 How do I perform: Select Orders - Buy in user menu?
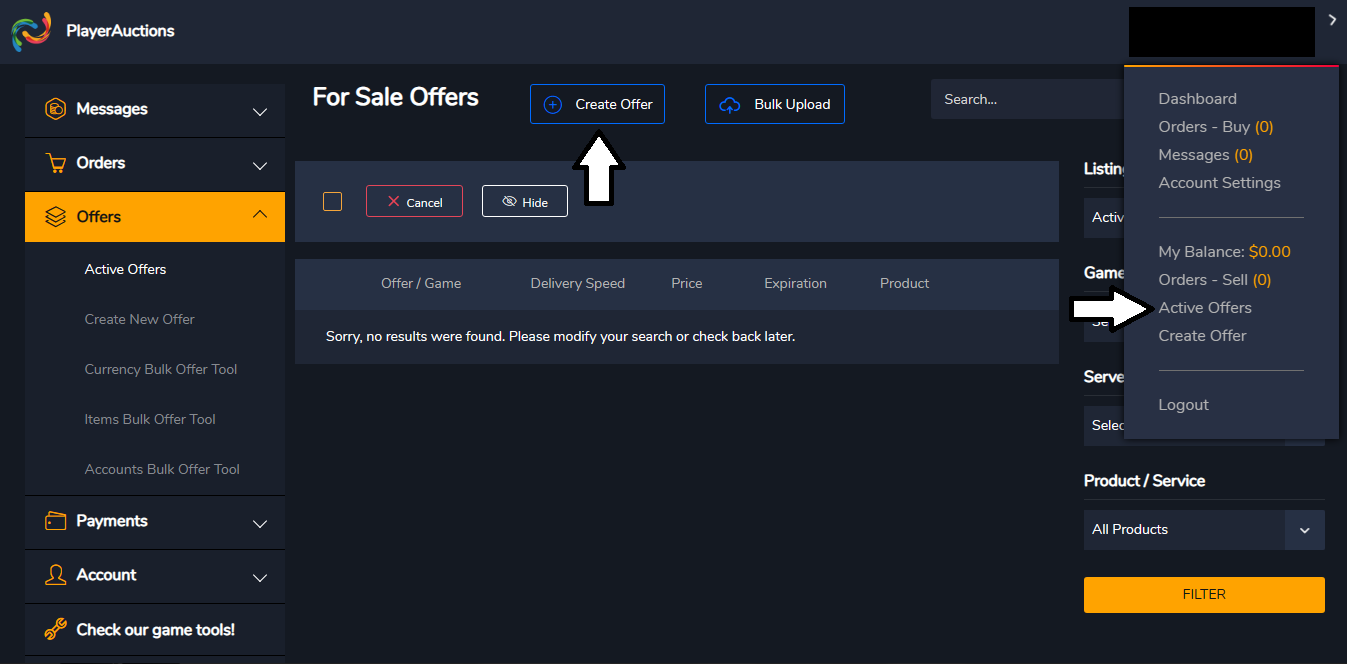coord(1216,127)
